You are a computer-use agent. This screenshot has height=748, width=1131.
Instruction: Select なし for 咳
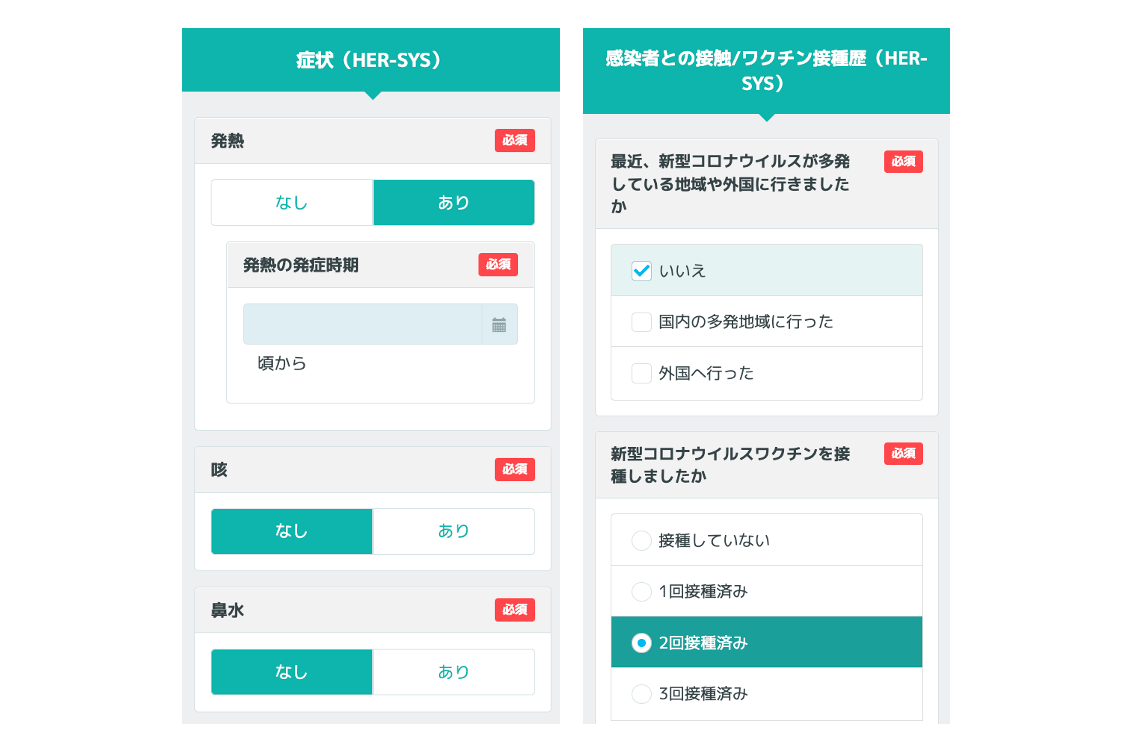pos(292,531)
